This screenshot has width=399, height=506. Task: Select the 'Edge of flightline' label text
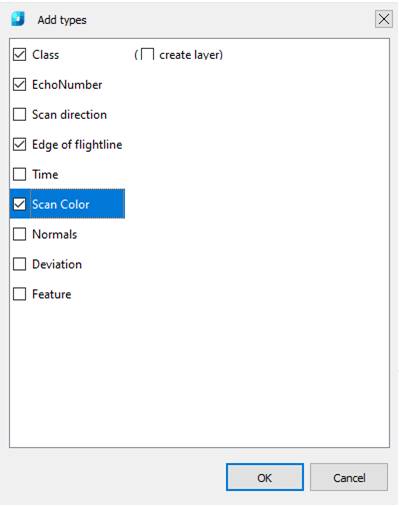point(77,145)
